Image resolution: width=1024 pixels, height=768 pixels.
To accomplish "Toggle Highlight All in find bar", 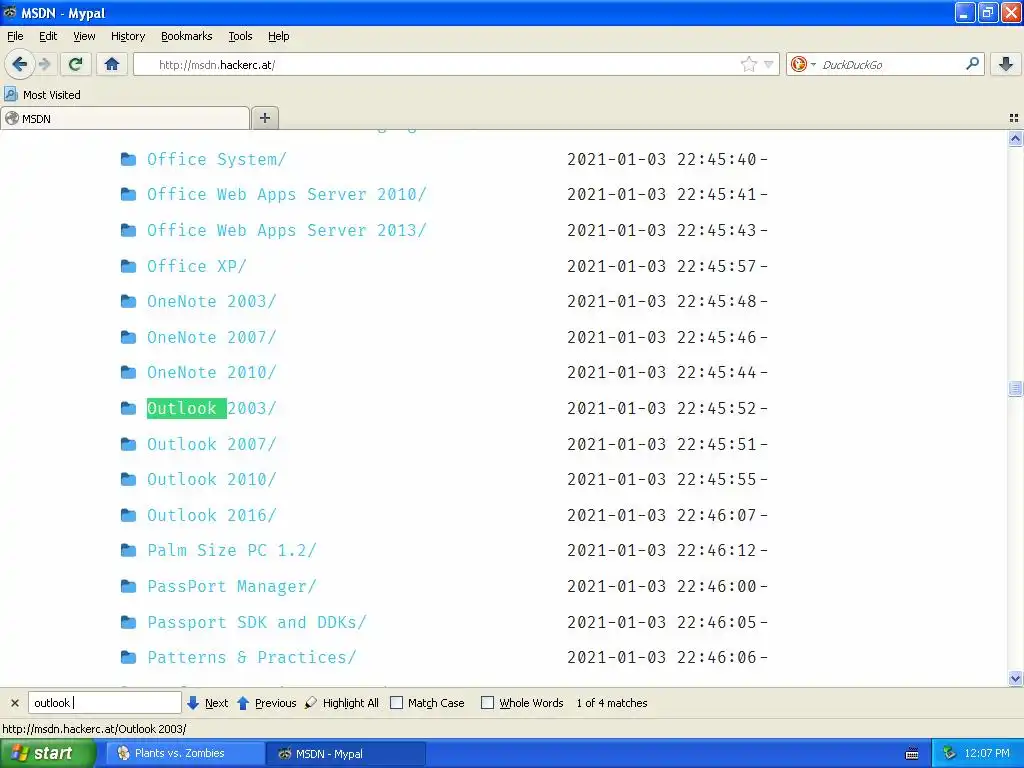I will 342,703.
